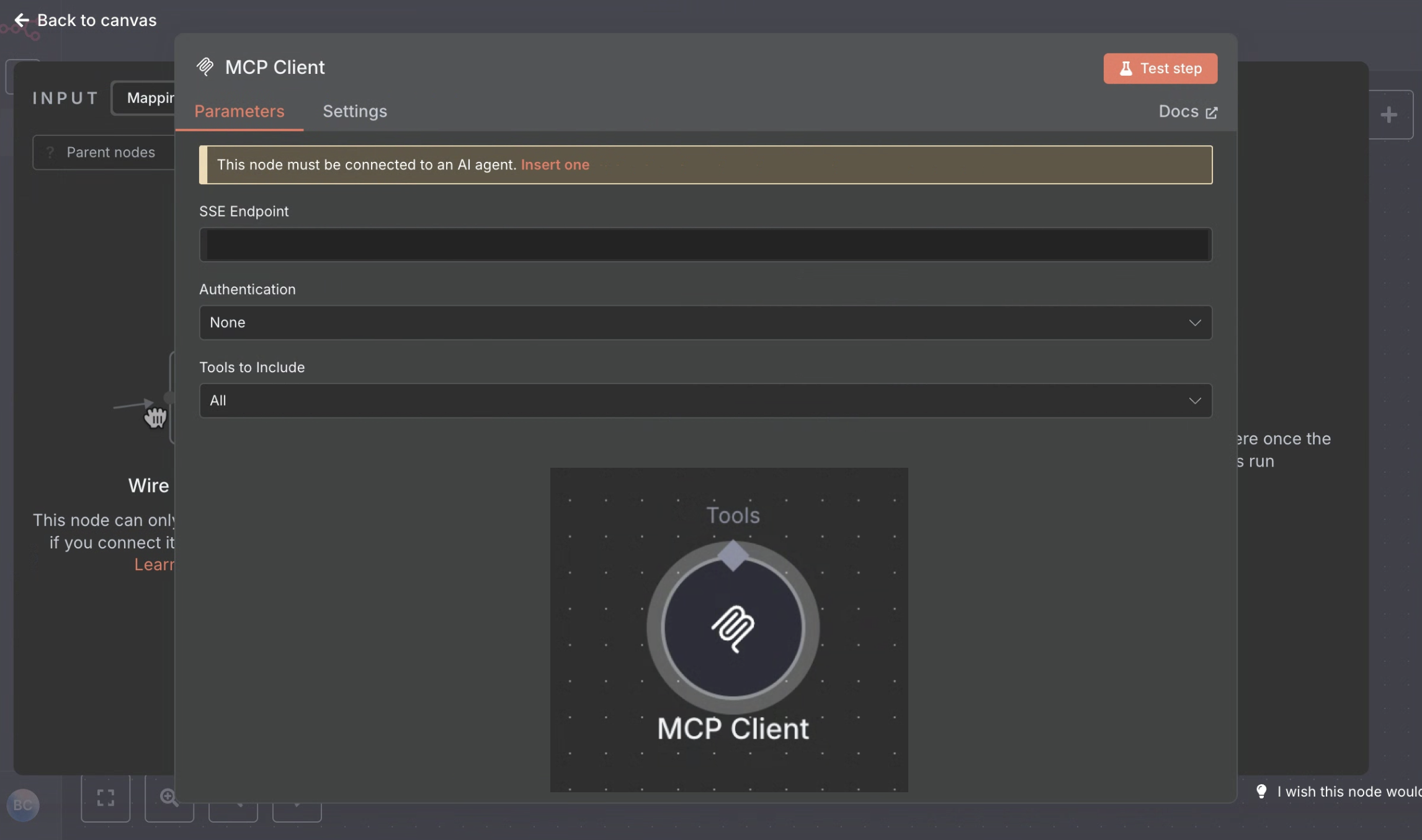
Task: Open the Parent nodes search field
Action: pyautogui.click(x=104, y=153)
